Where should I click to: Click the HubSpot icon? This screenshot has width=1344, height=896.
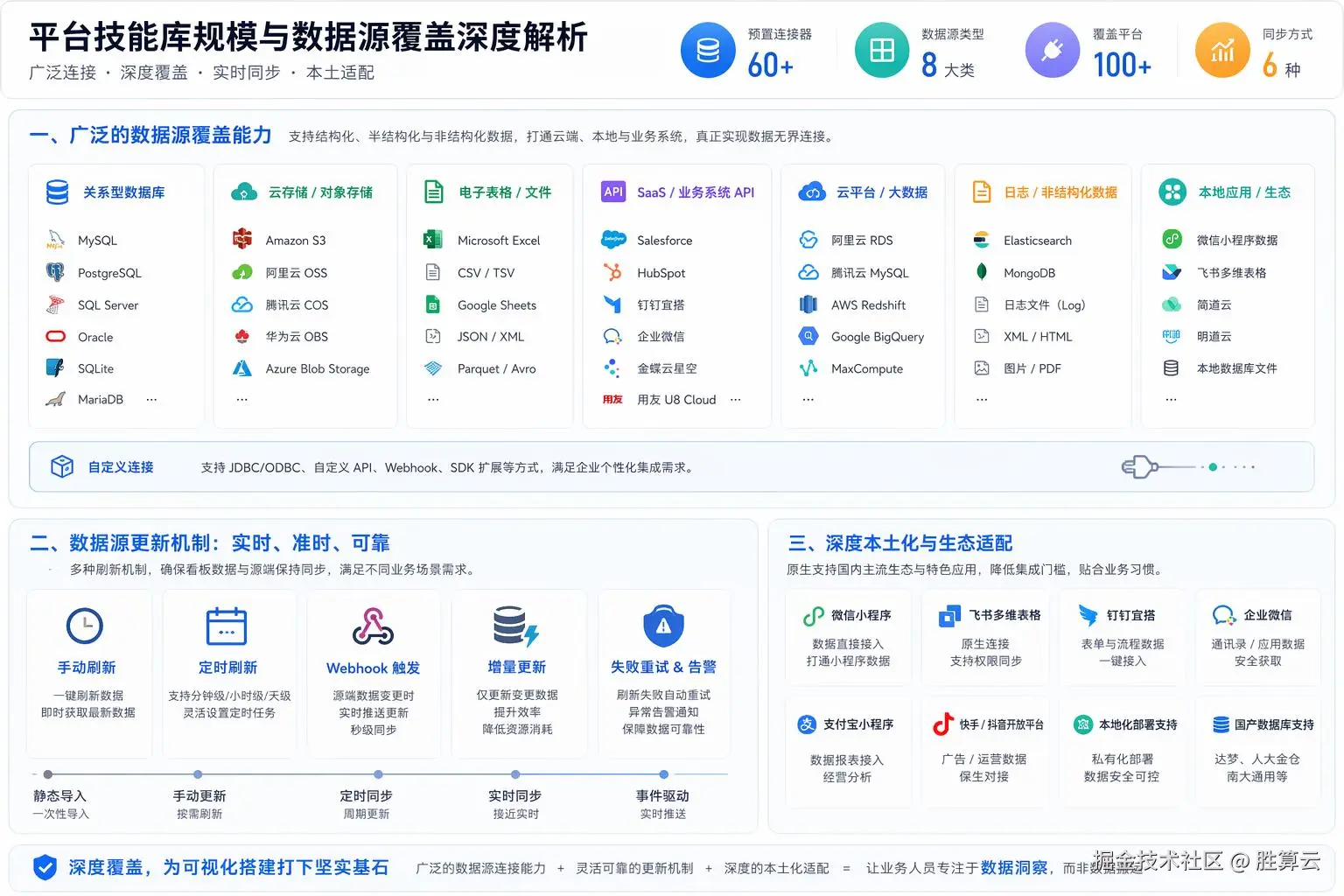pyautogui.click(x=612, y=272)
